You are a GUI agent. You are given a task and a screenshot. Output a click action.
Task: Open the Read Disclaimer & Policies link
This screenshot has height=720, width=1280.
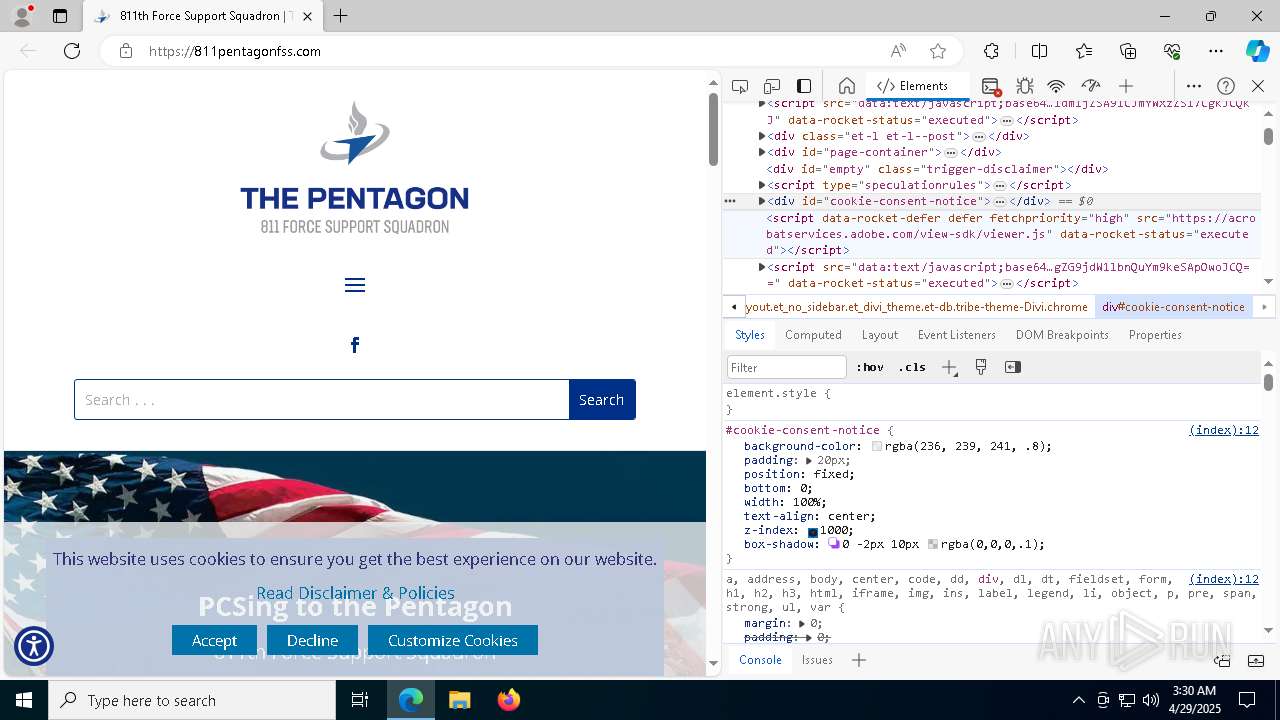pyautogui.click(x=355, y=593)
